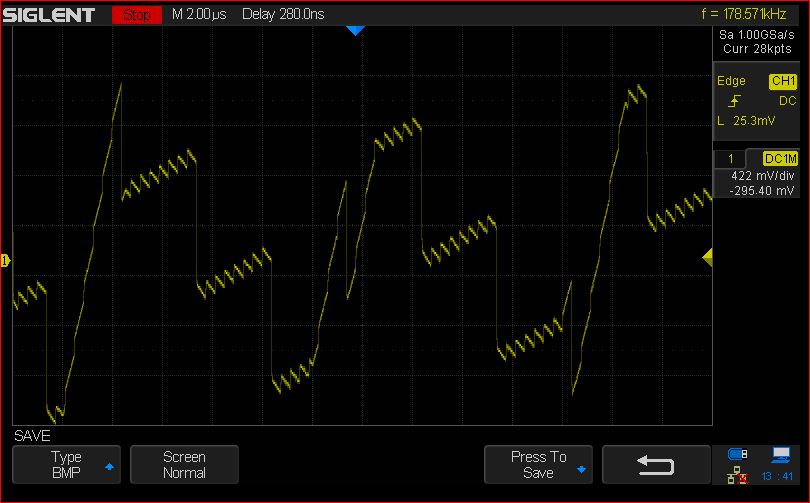Click the Edge trigger type label

[731, 81]
